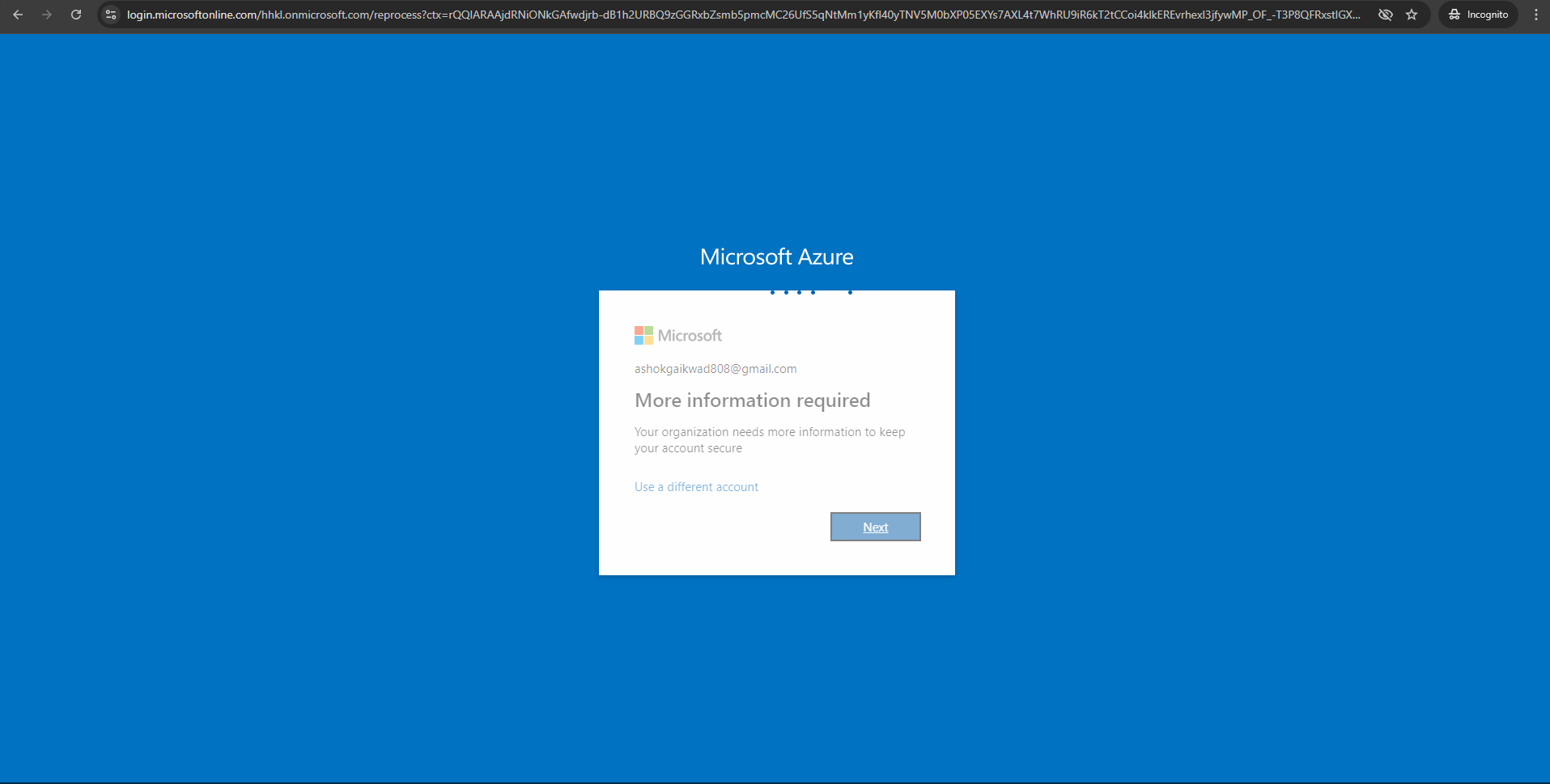Click the Microsoft Azure title text

pyautogui.click(x=777, y=256)
